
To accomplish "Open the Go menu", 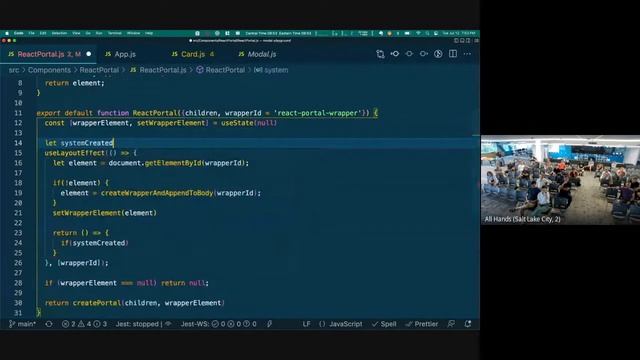I will (x=88, y=33).
